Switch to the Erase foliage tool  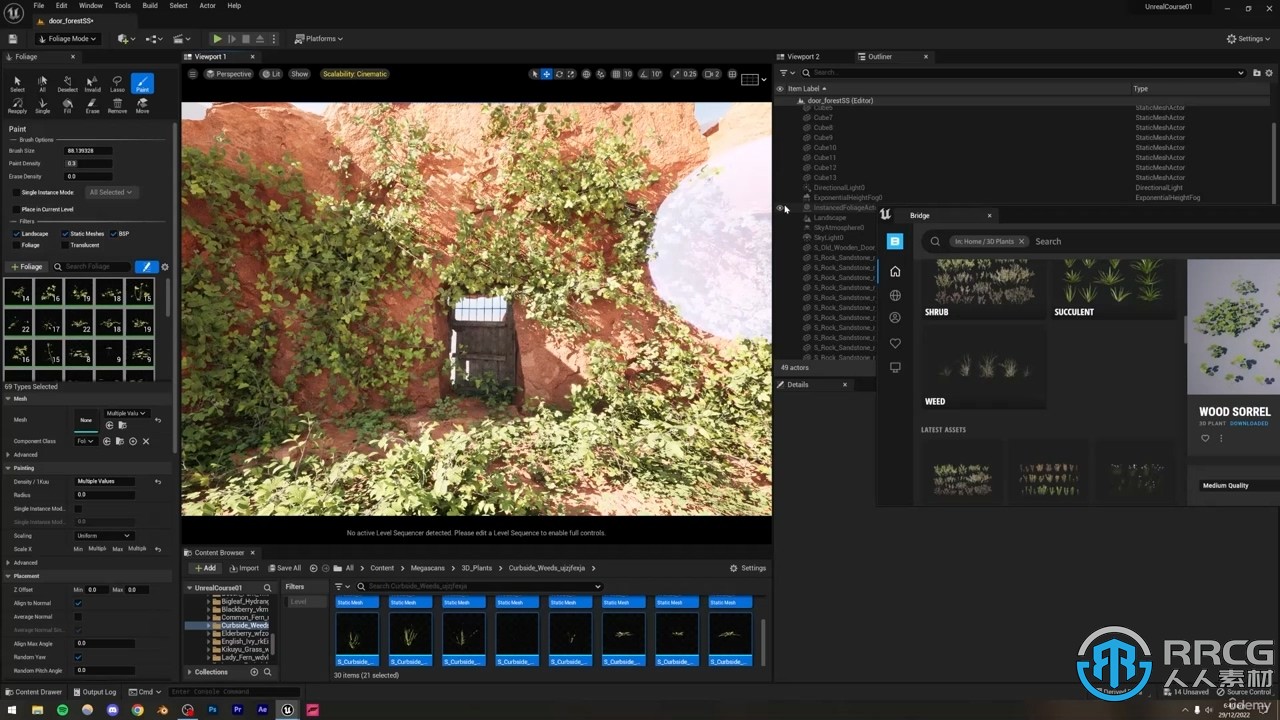93,105
